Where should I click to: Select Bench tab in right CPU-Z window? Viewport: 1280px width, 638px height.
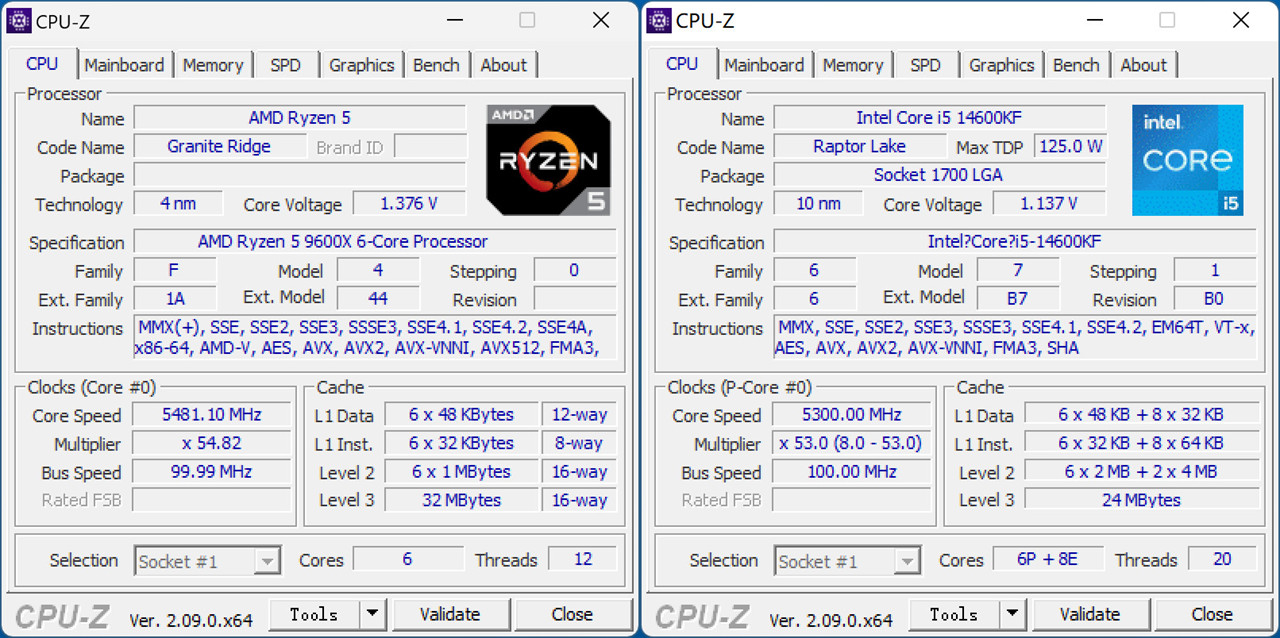pos(1077,65)
